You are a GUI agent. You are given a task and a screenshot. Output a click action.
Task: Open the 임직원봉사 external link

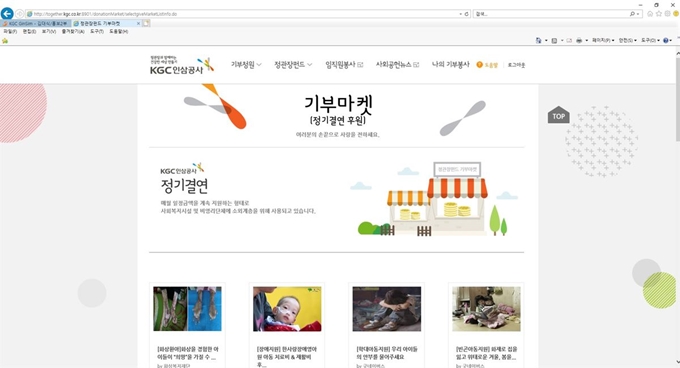344,65
